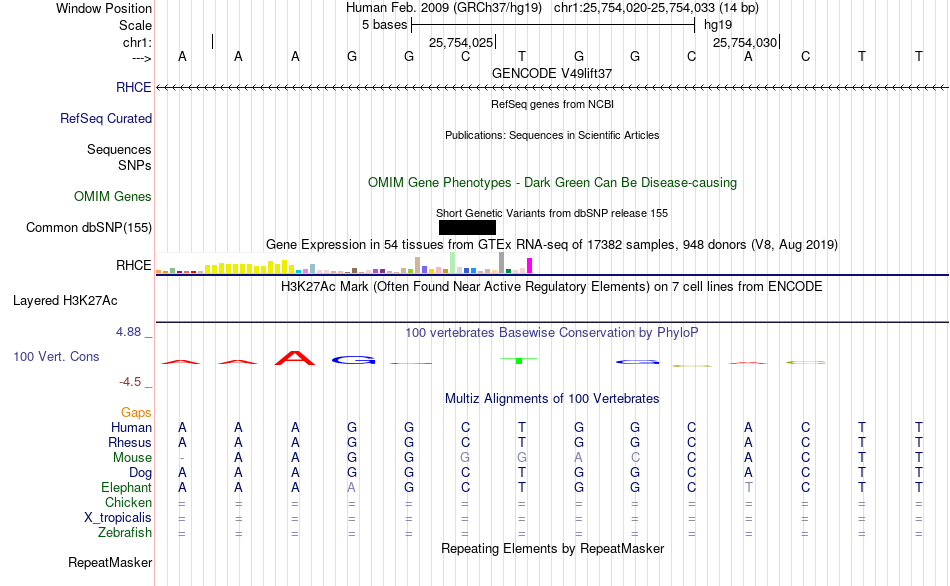Click Multiz Alignments of 100 Vertebrates title

point(552,398)
